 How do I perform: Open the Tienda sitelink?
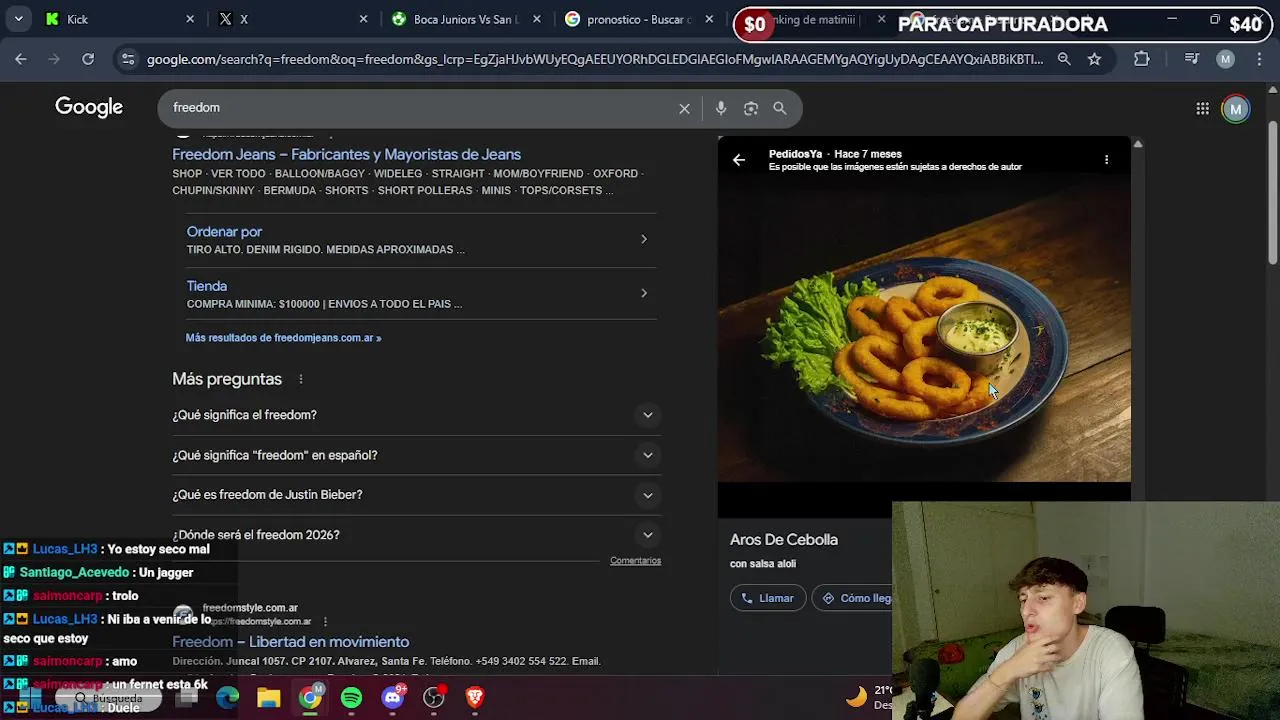coord(207,285)
